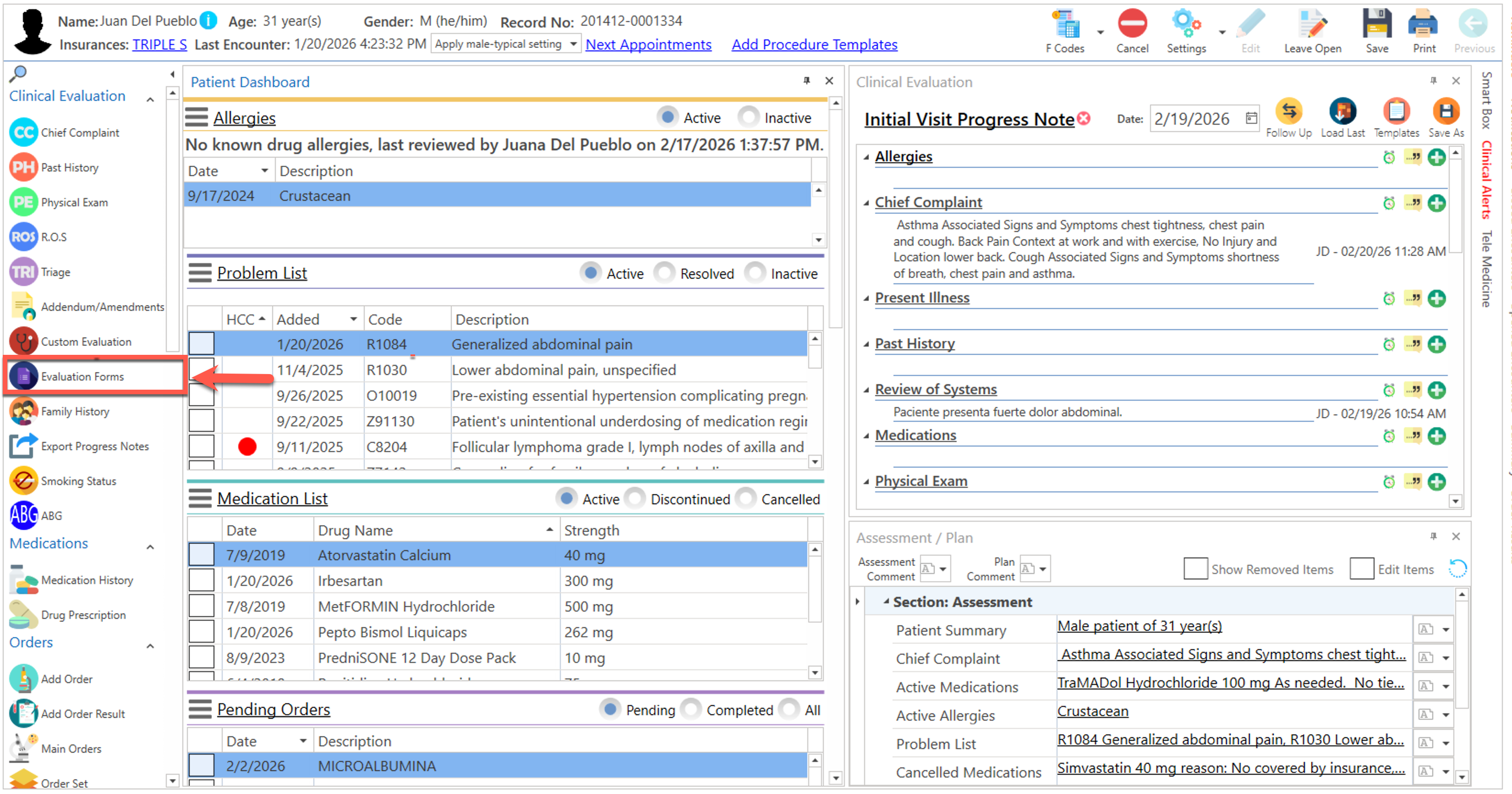Click the Date input field showing 2/19/2026
Screen dimensions: 1512x794
pos(1192,119)
